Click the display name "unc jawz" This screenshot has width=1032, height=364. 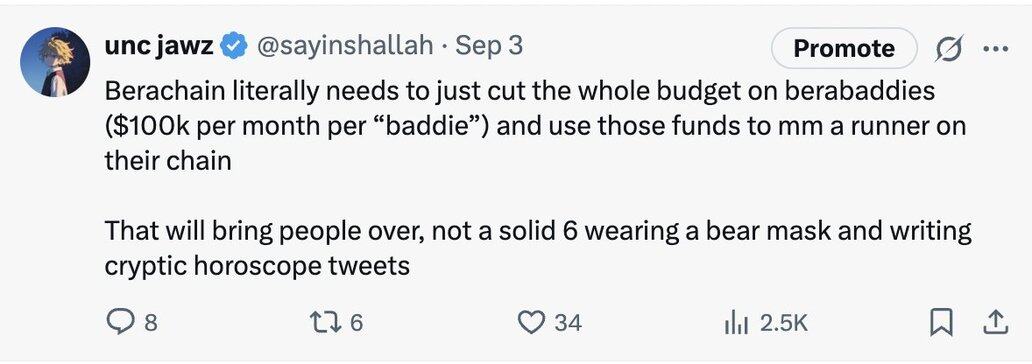point(160,45)
